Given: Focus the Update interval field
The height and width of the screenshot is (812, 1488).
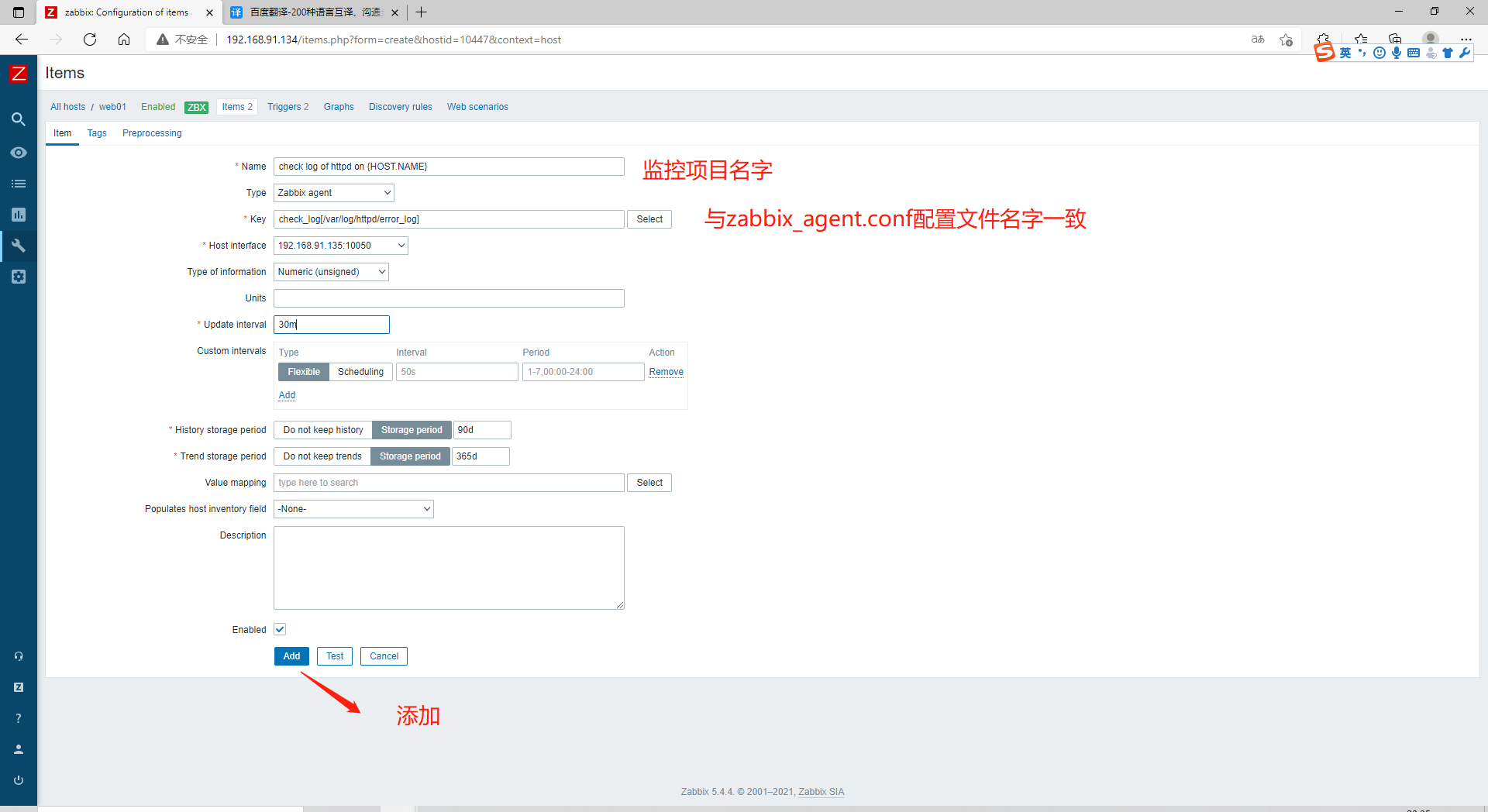Looking at the screenshot, I should coord(332,325).
